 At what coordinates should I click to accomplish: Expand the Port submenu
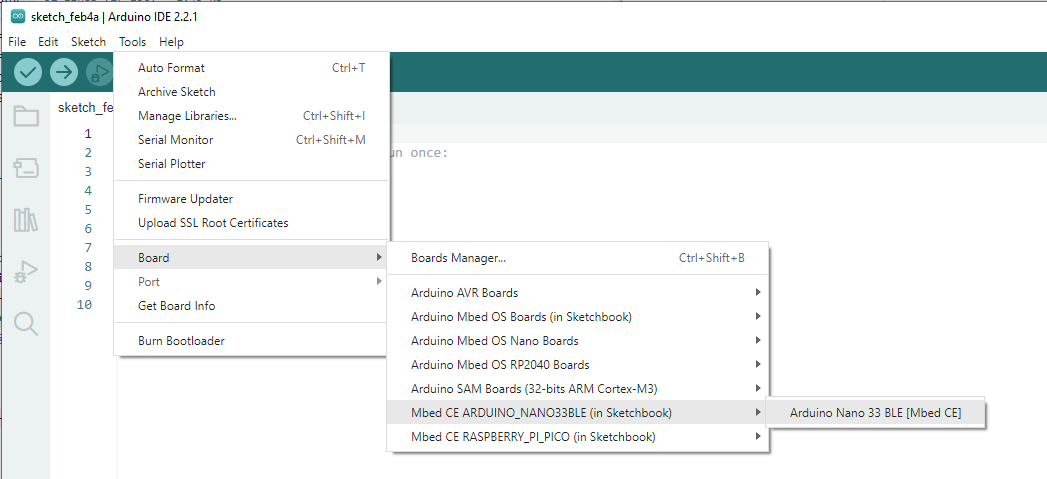[251, 282]
